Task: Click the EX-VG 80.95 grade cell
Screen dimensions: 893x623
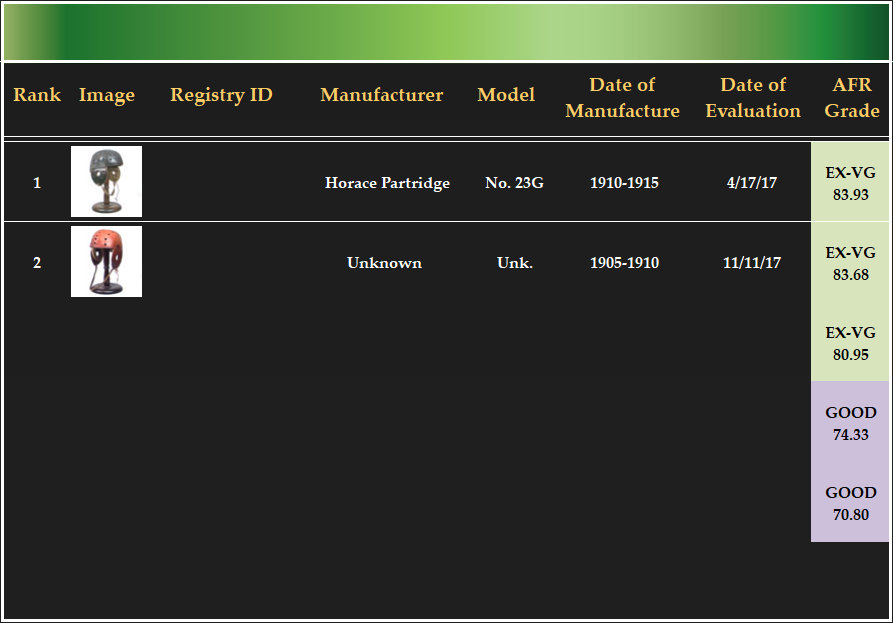Action: click(x=850, y=343)
